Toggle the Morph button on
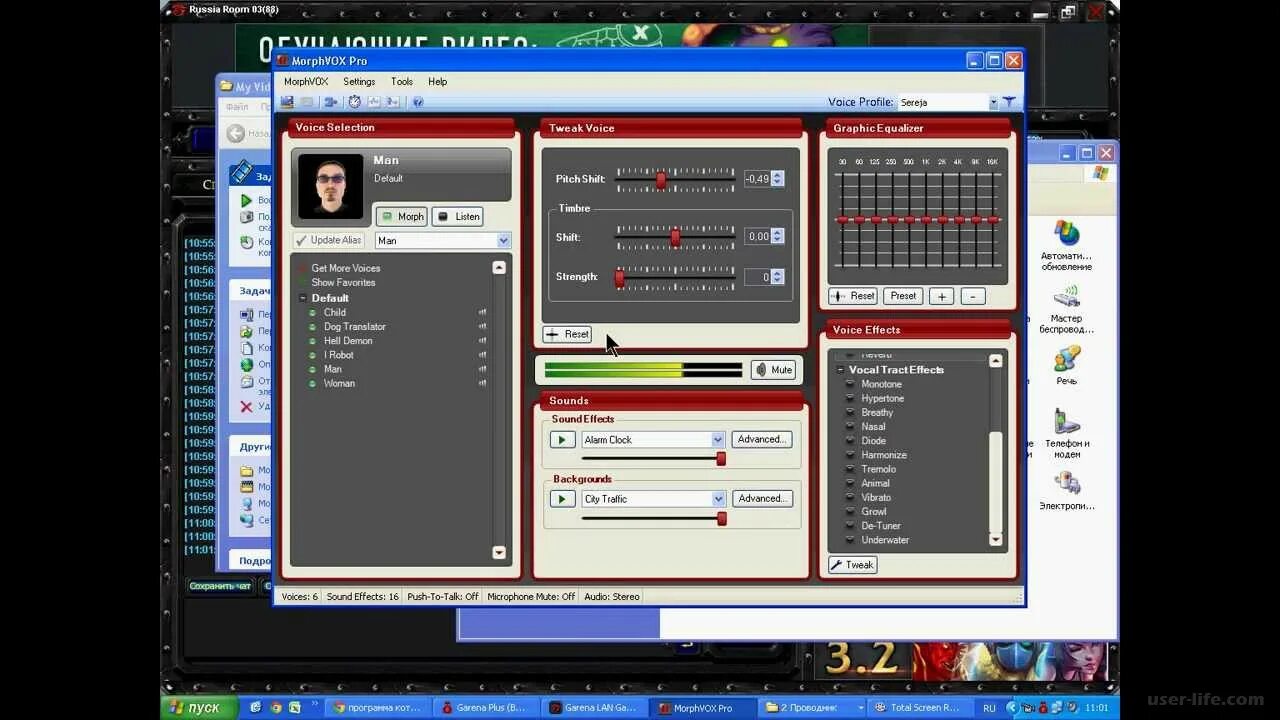Viewport: 1280px width, 720px height. pyautogui.click(x=402, y=216)
